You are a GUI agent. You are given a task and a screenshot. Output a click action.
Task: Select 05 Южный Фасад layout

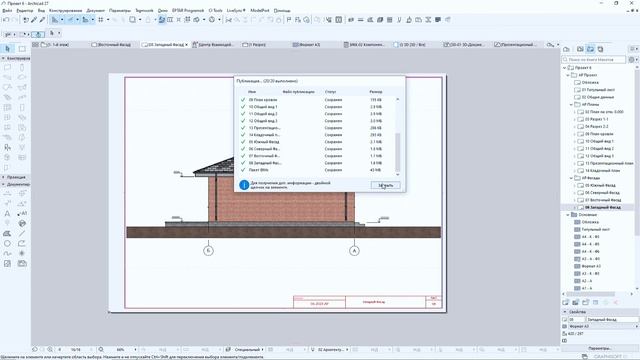600,185
